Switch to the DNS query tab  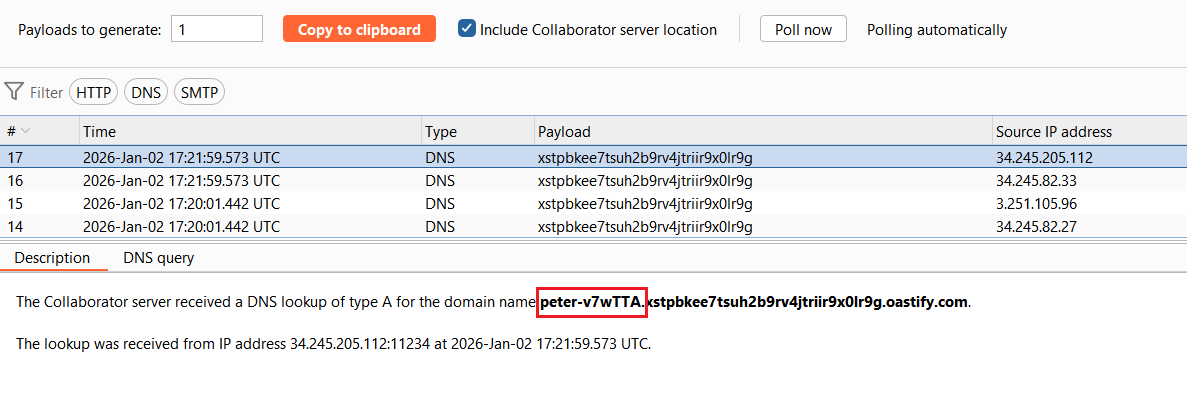(158, 258)
